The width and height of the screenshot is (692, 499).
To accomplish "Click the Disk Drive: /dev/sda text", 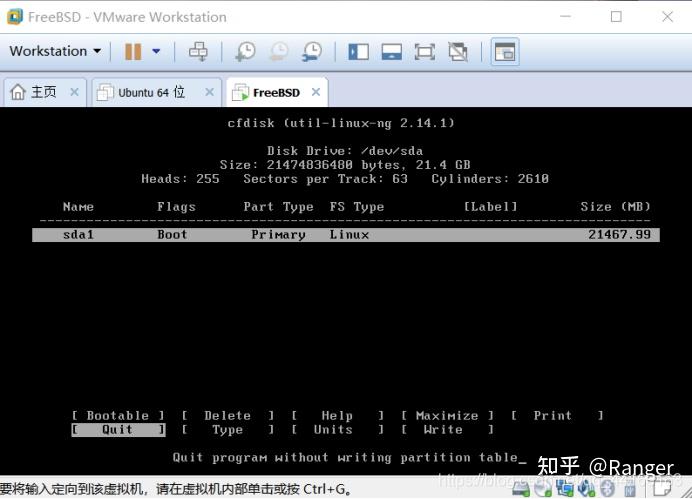I will pos(345,151).
